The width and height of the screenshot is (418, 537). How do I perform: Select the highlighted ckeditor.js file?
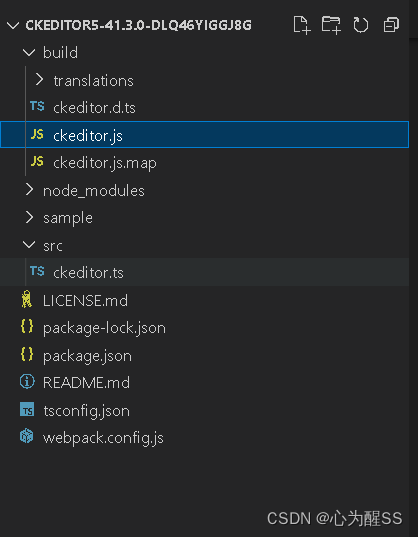204,135
